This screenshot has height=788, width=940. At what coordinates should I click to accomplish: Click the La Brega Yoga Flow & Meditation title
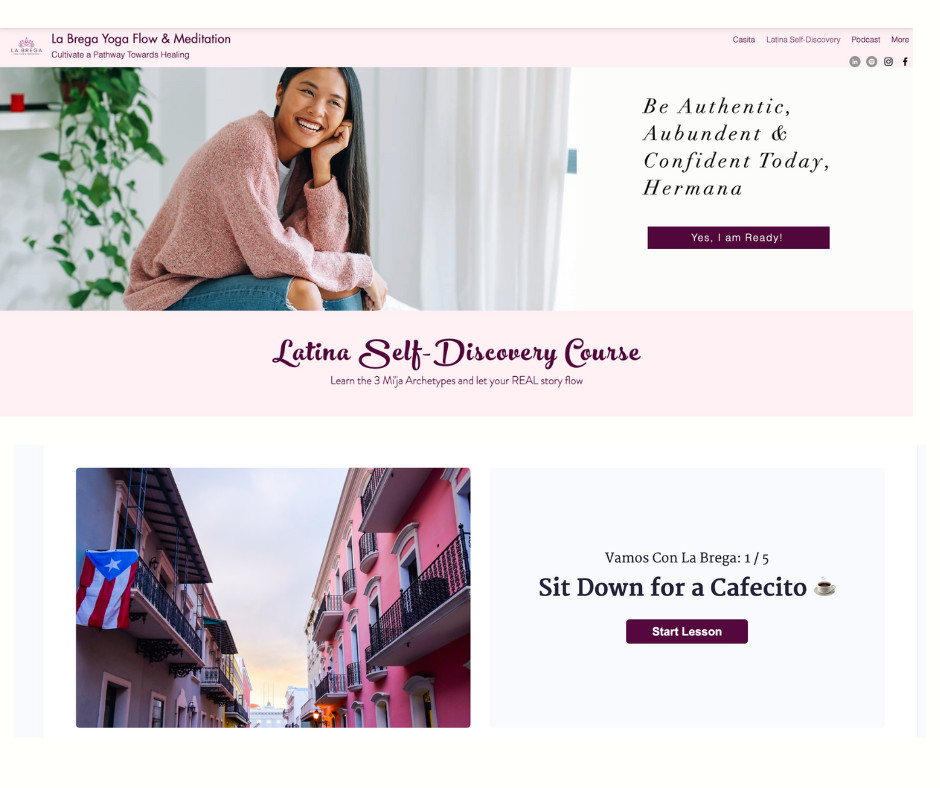click(x=141, y=39)
